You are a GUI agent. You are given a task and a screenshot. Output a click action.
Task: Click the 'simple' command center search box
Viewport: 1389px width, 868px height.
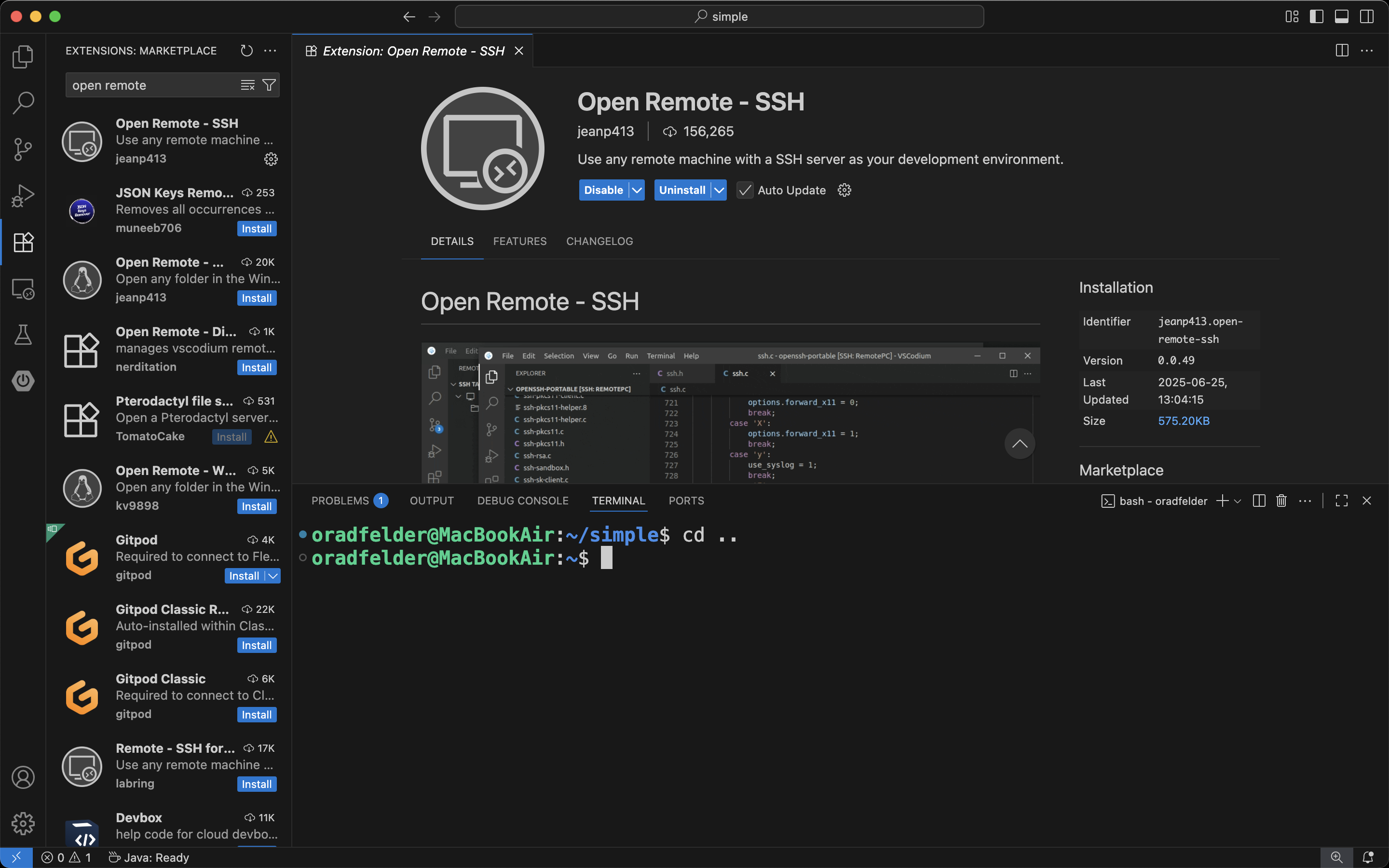(x=719, y=17)
